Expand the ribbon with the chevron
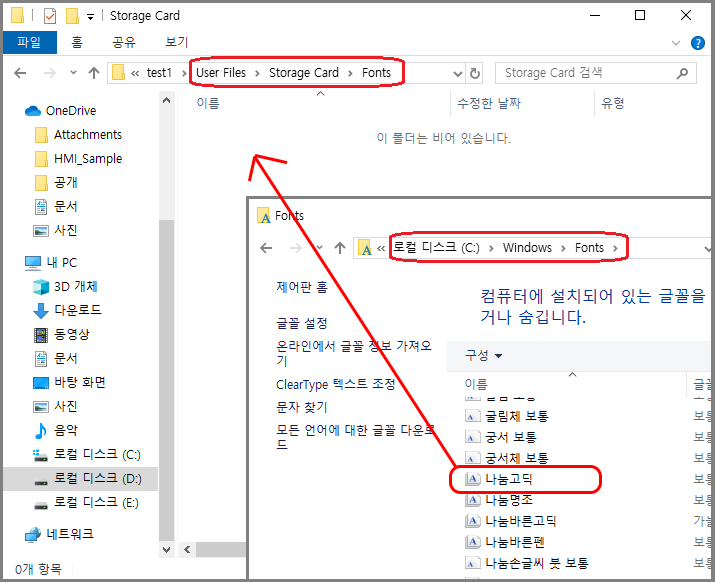The height and width of the screenshot is (582, 715). pyautogui.click(x=676, y=43)
